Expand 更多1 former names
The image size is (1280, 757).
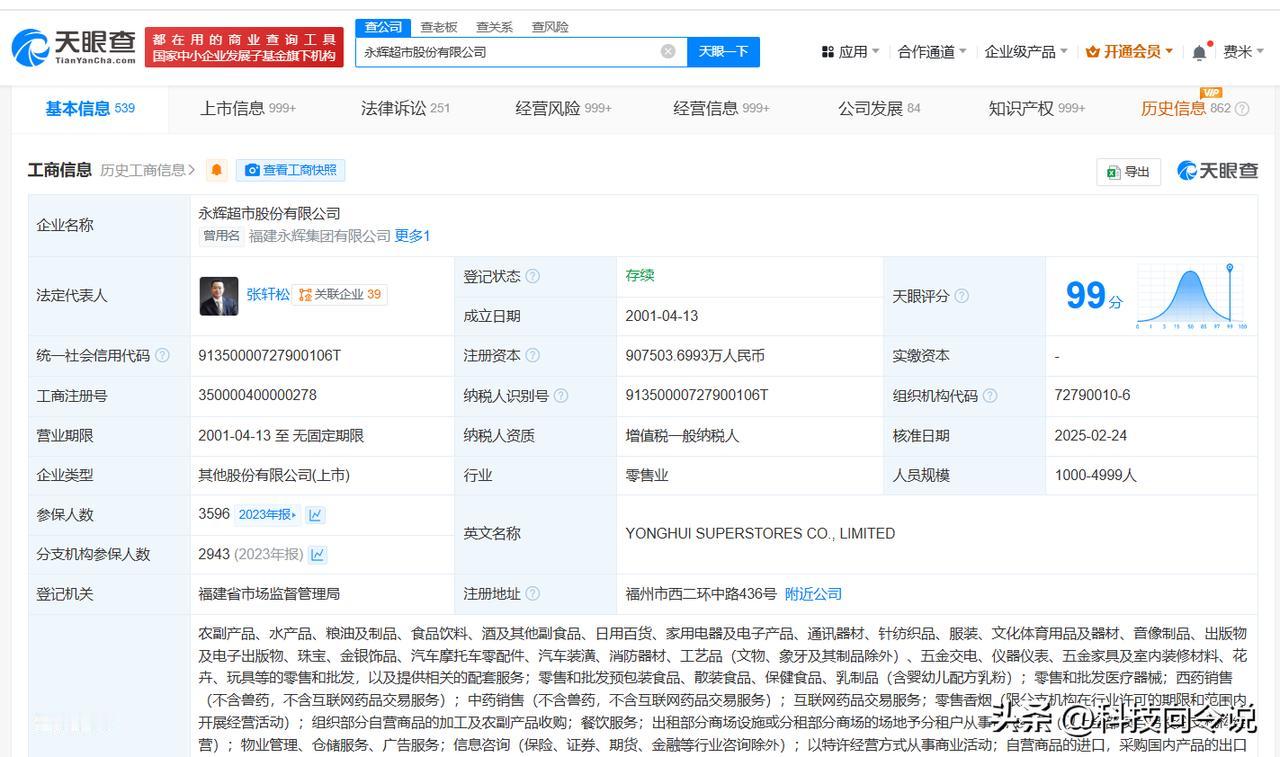(x=412, y=236)
